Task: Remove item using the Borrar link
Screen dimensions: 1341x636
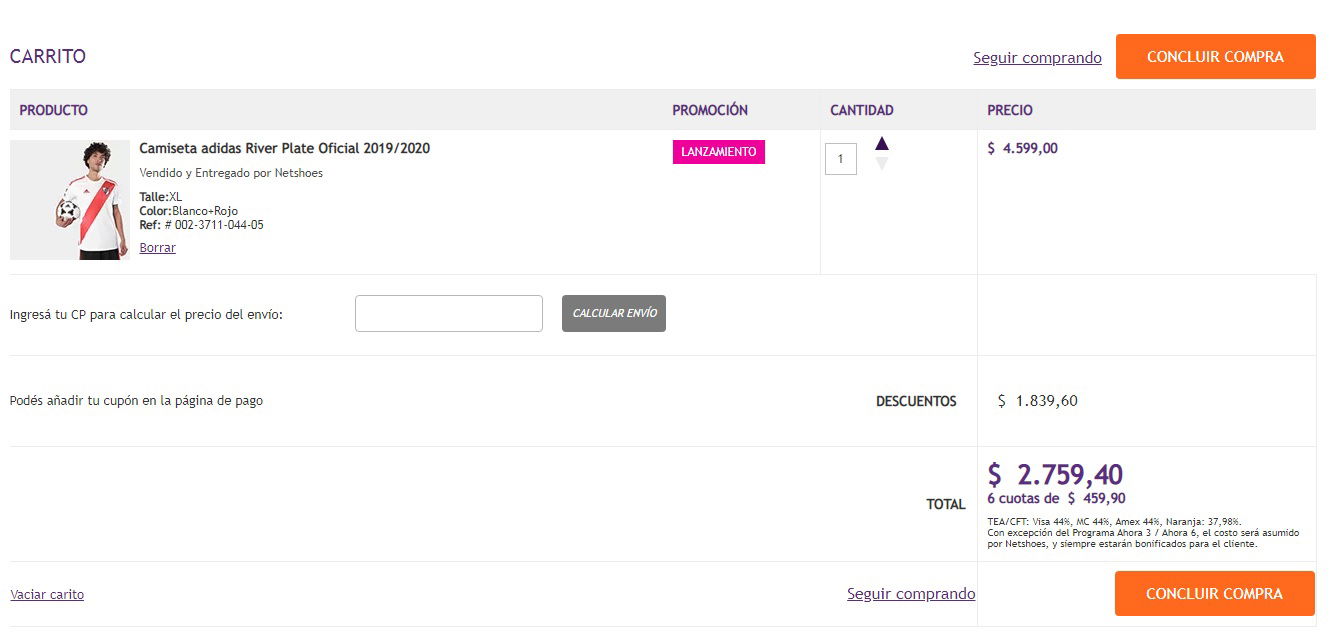Action: click(x=157, y=248)
